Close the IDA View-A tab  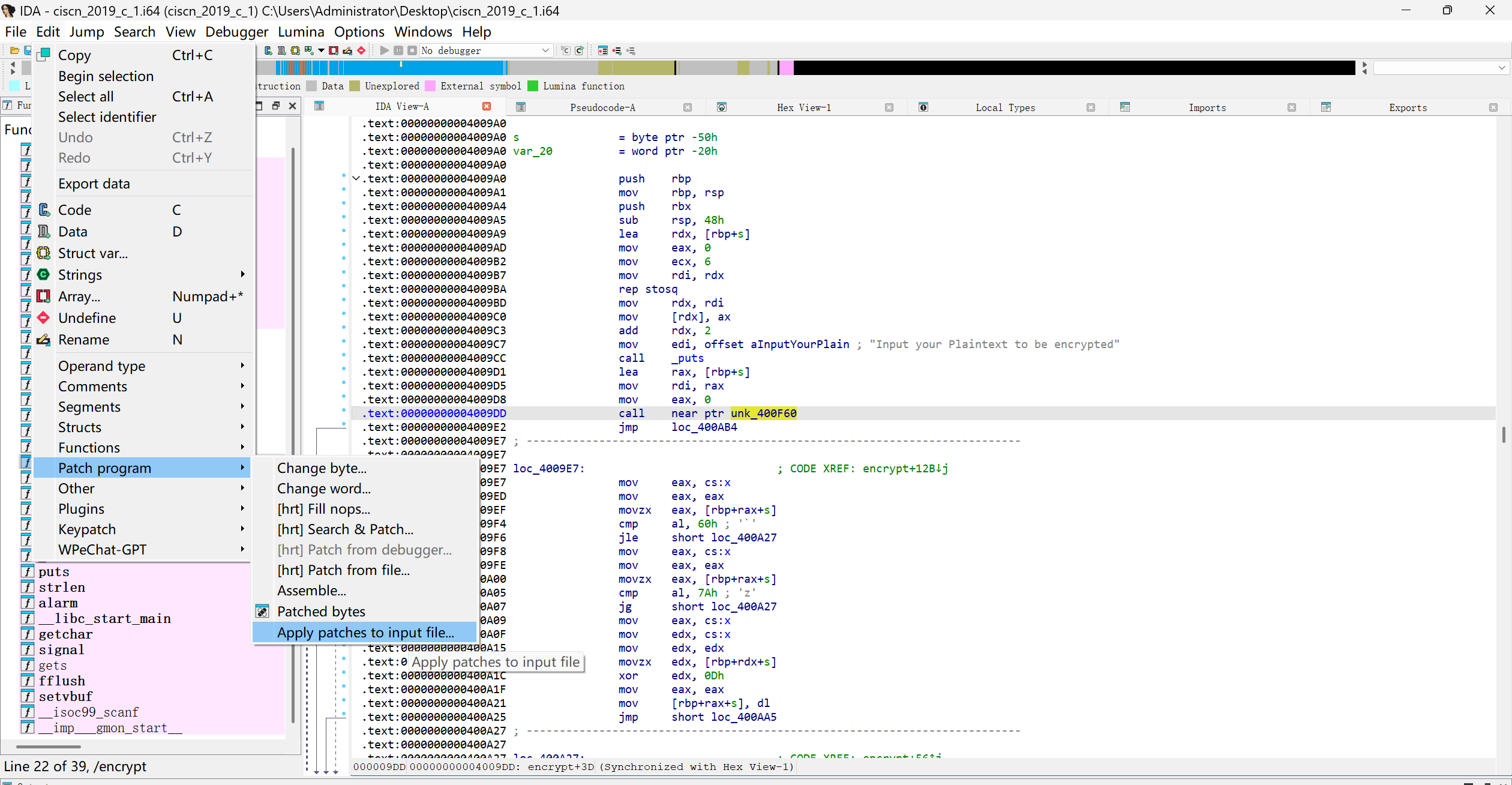point(487,106)
